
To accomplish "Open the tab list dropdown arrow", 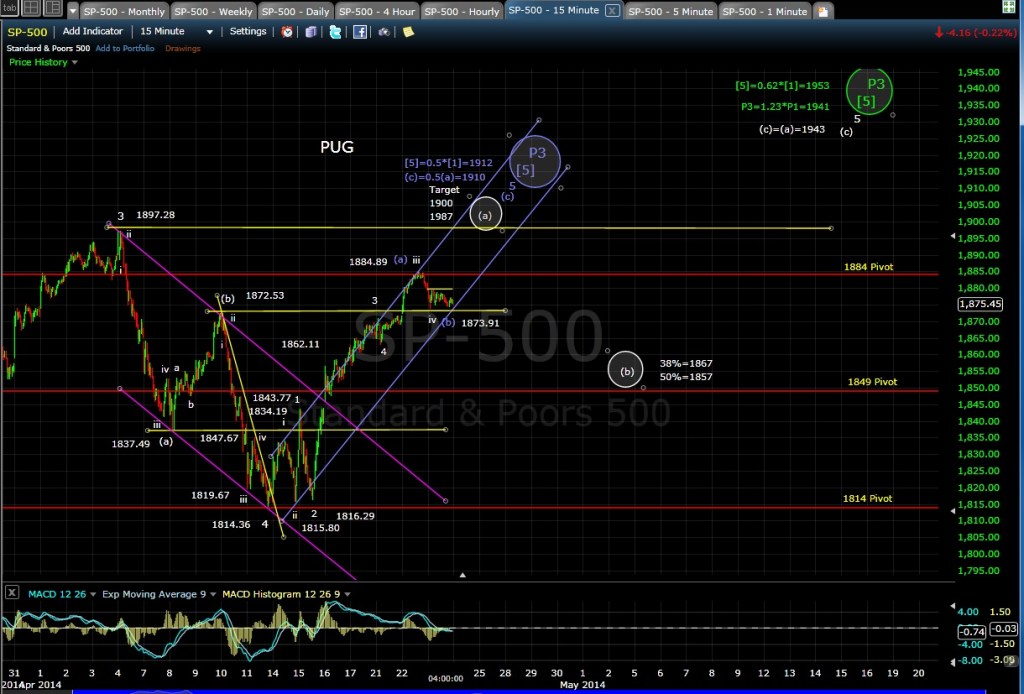I will [72, 11].
